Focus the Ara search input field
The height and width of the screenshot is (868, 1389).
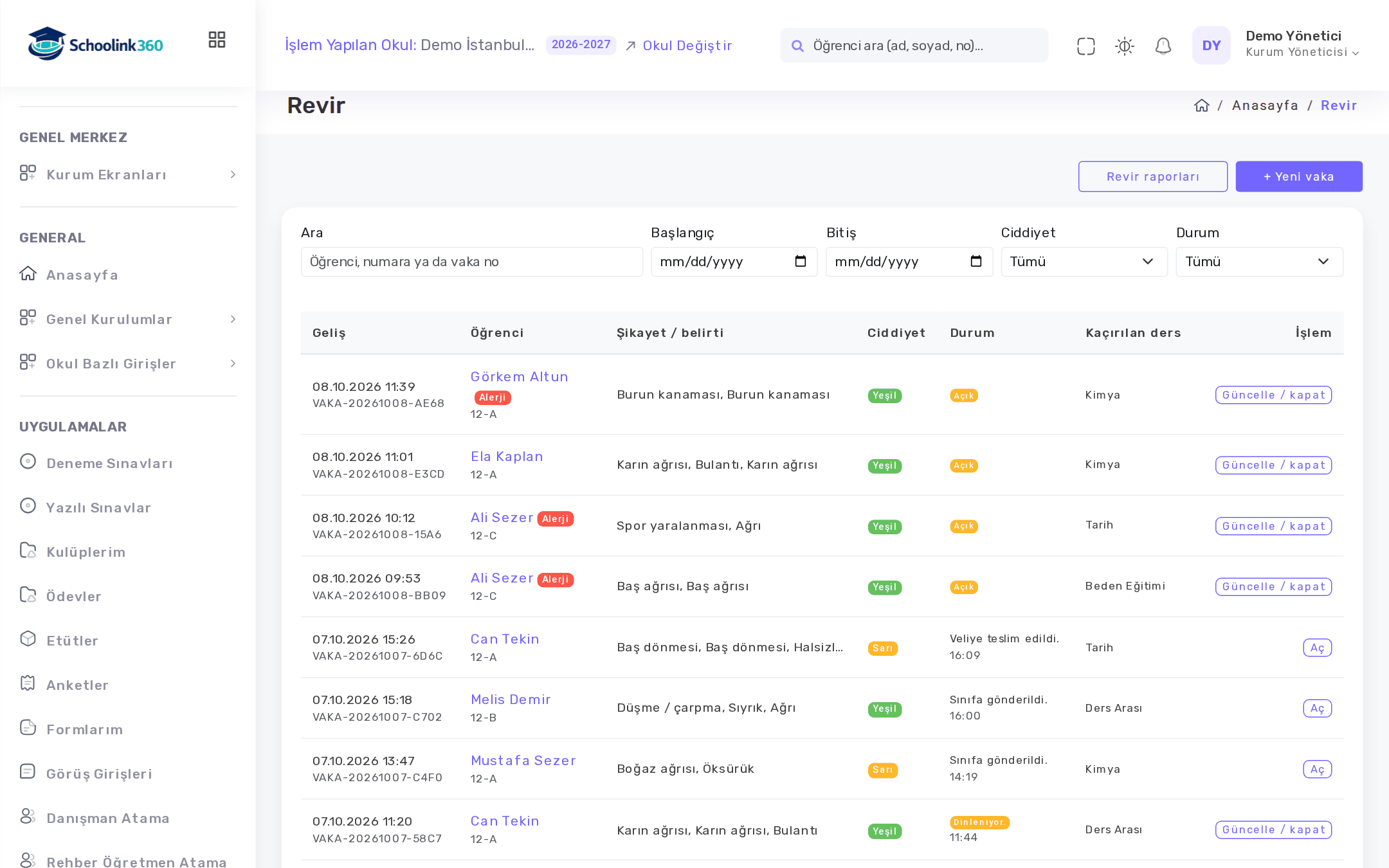tap(471, 262)
